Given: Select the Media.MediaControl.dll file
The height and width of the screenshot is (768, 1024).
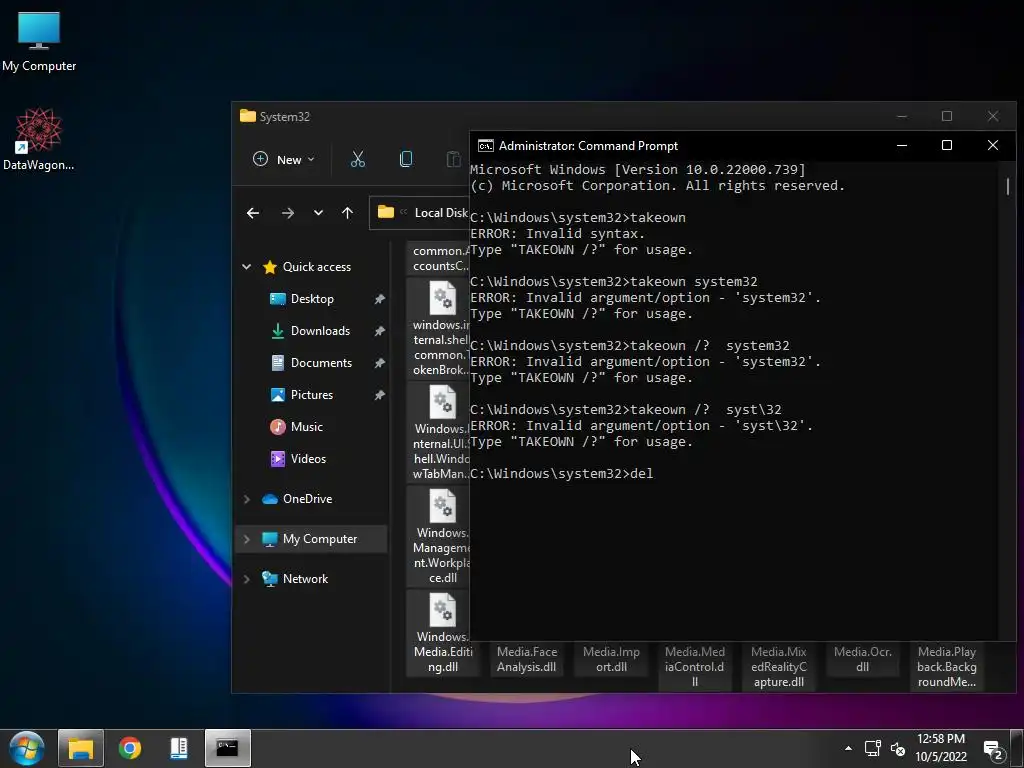Looking at the screenshot, I should point(695,666).
